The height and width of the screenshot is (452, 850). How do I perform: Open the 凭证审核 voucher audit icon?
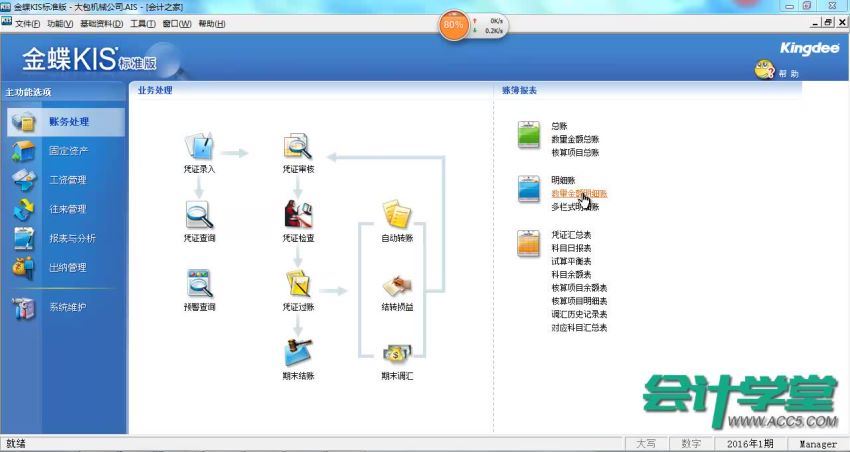[298, 147]
